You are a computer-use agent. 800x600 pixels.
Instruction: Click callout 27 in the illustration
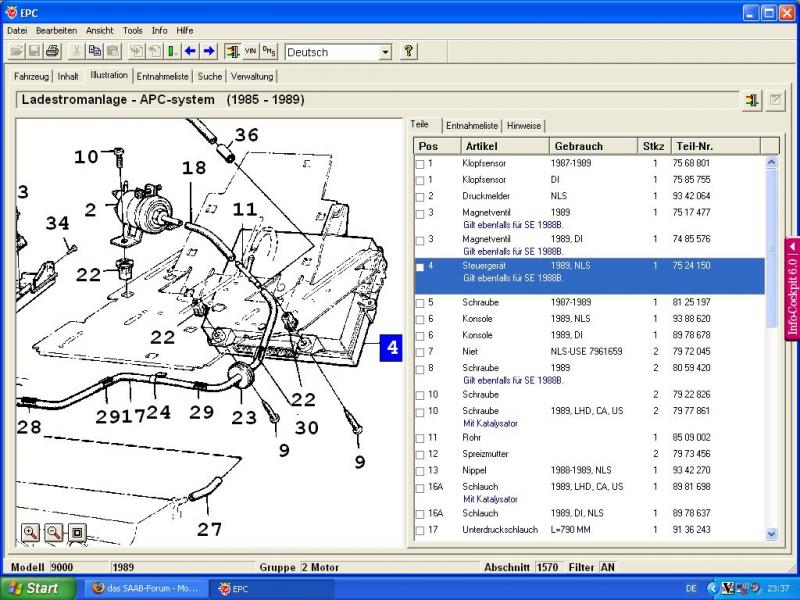[209, 529]
